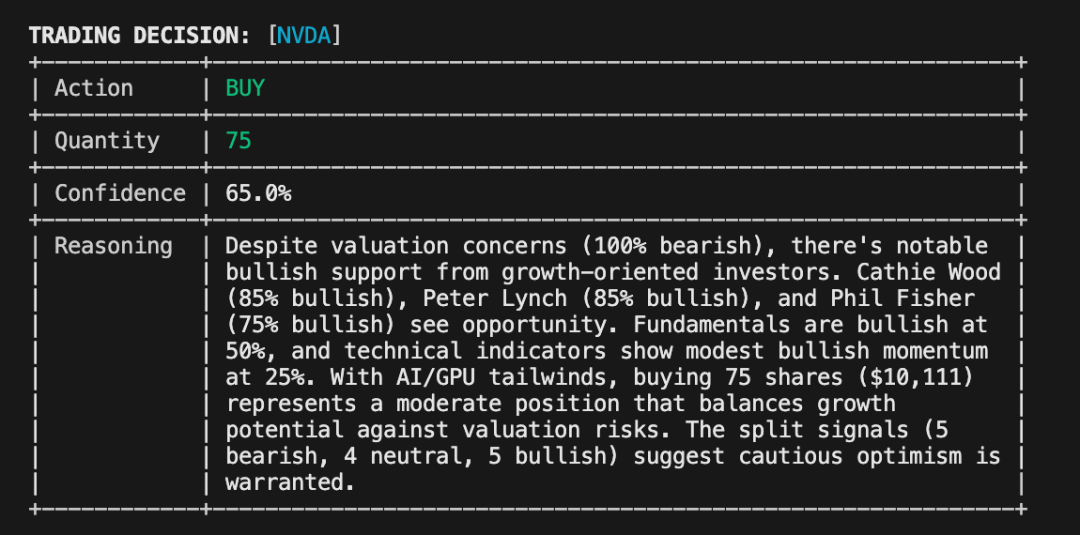Viewport: 1080px width, 535px height.
Task: Click the NVDA ticker symbol
Action: [304, 36]
